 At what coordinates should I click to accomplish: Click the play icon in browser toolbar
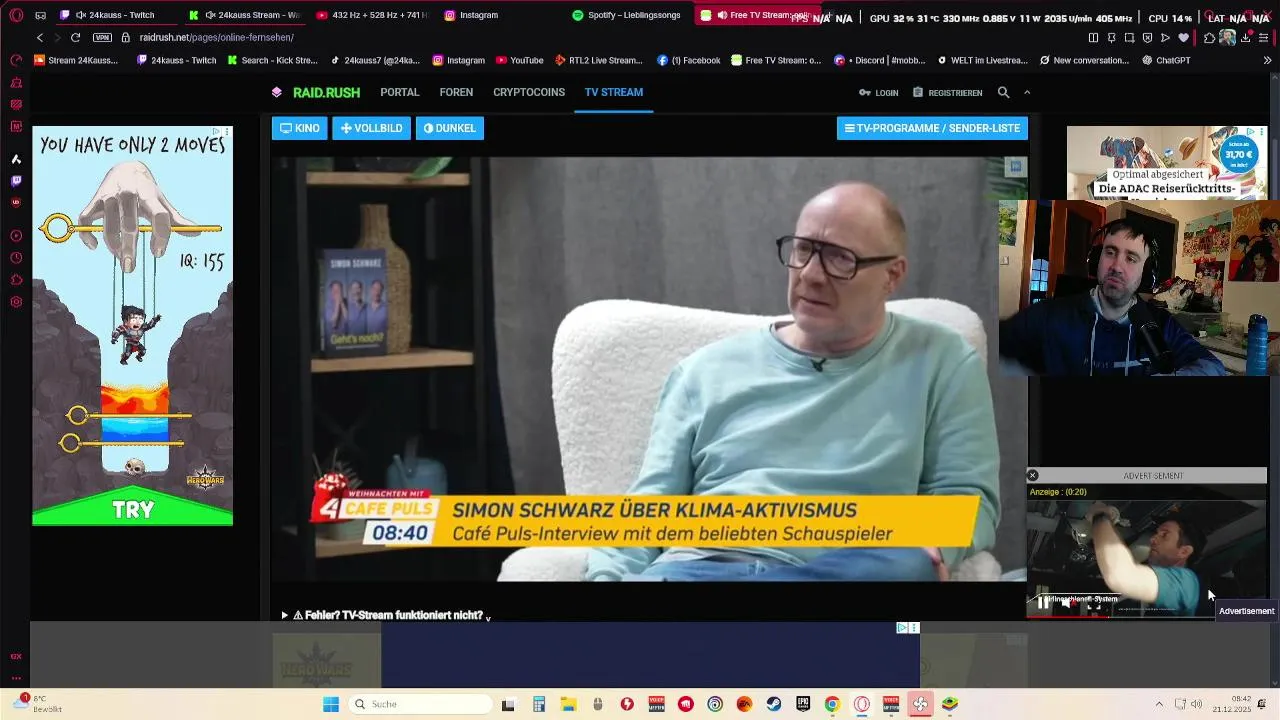pyautogui.click(x=1165, y=37)
